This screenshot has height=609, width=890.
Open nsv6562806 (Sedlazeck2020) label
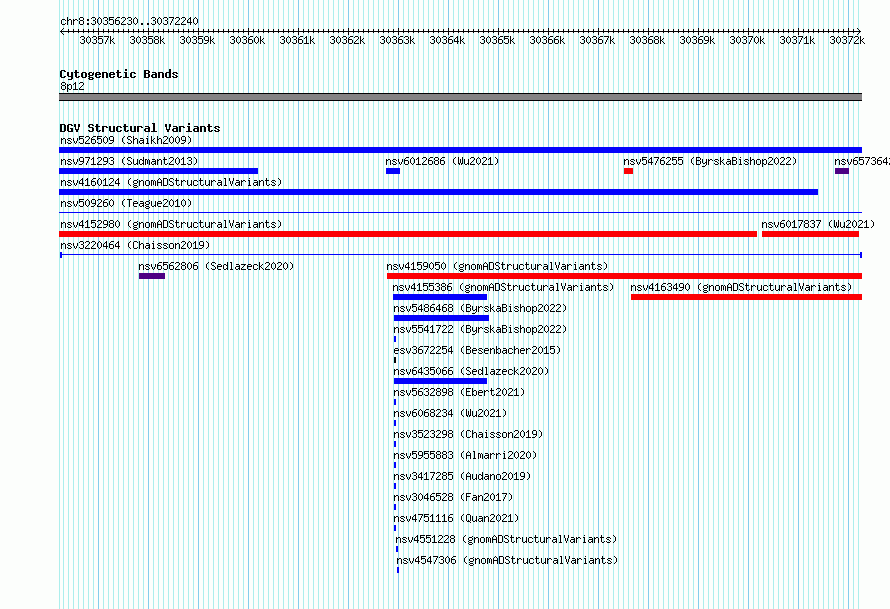coord(216,266)
